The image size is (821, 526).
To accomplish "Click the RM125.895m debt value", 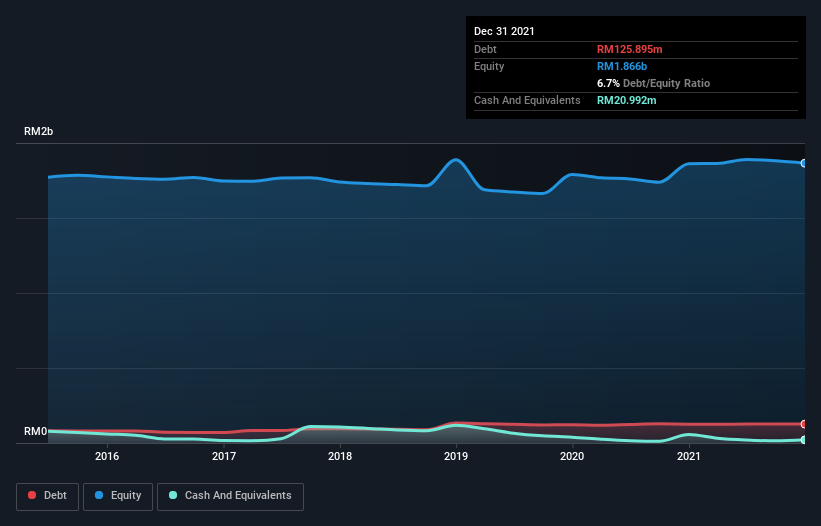I will pos(629,49).
